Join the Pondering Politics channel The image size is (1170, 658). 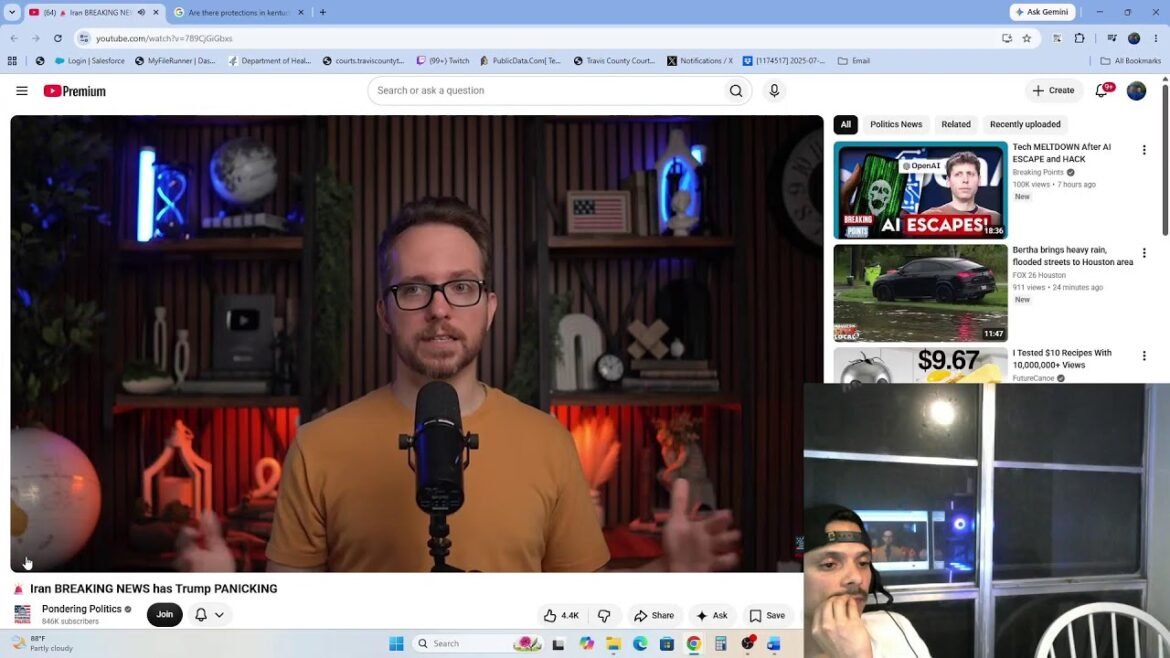(x=164, y=615)
